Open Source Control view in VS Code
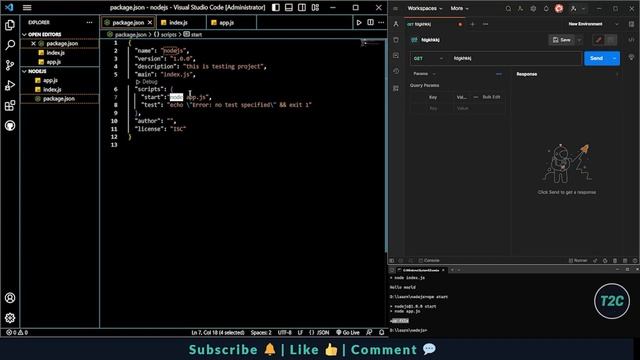640x360 pixels. (x=10, y=65)
